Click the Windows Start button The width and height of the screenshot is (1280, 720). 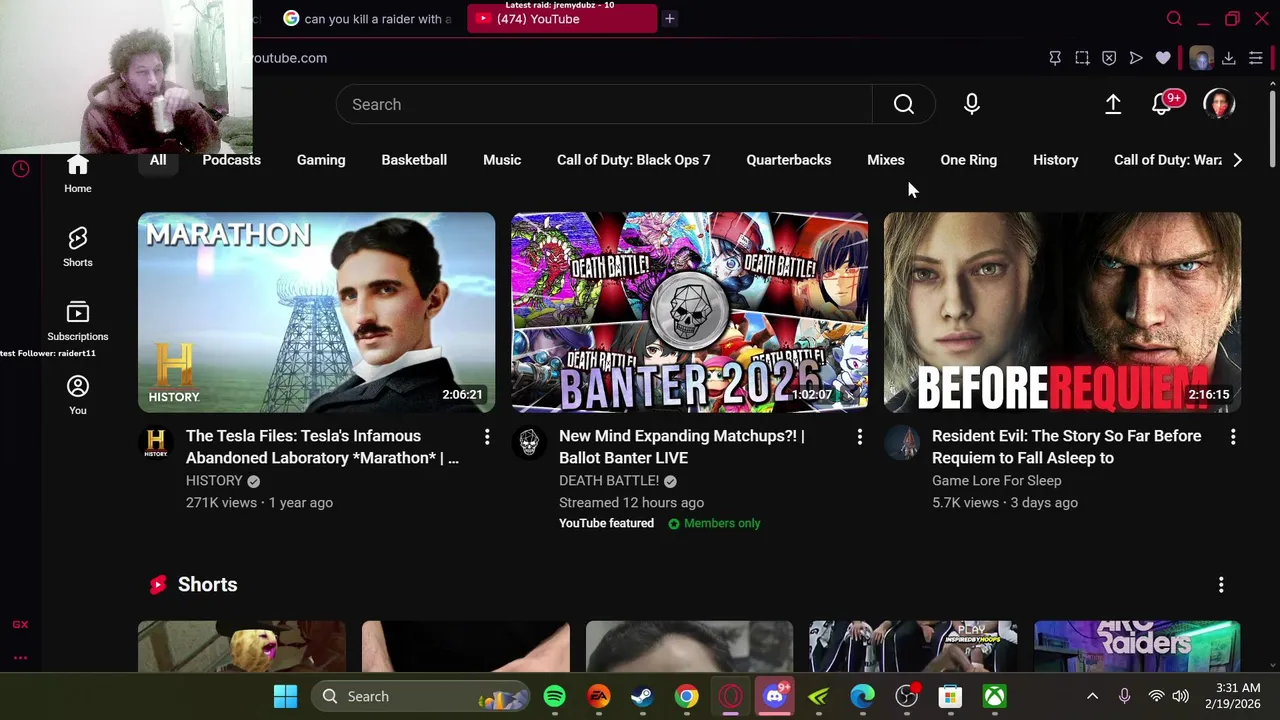pos(285,696)
